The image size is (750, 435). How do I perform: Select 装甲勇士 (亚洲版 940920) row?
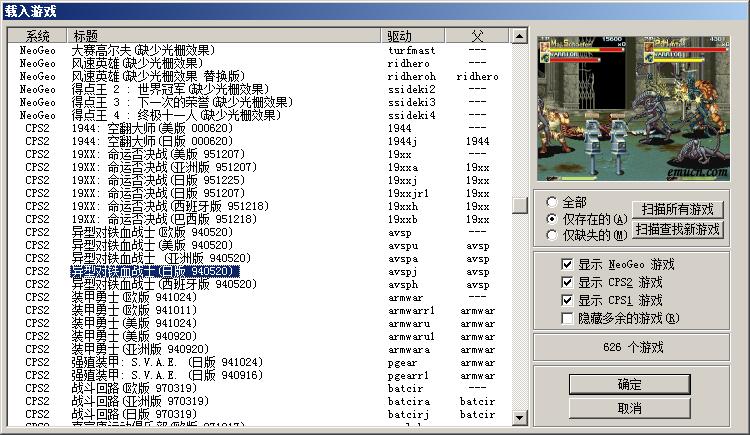(258, 349)
